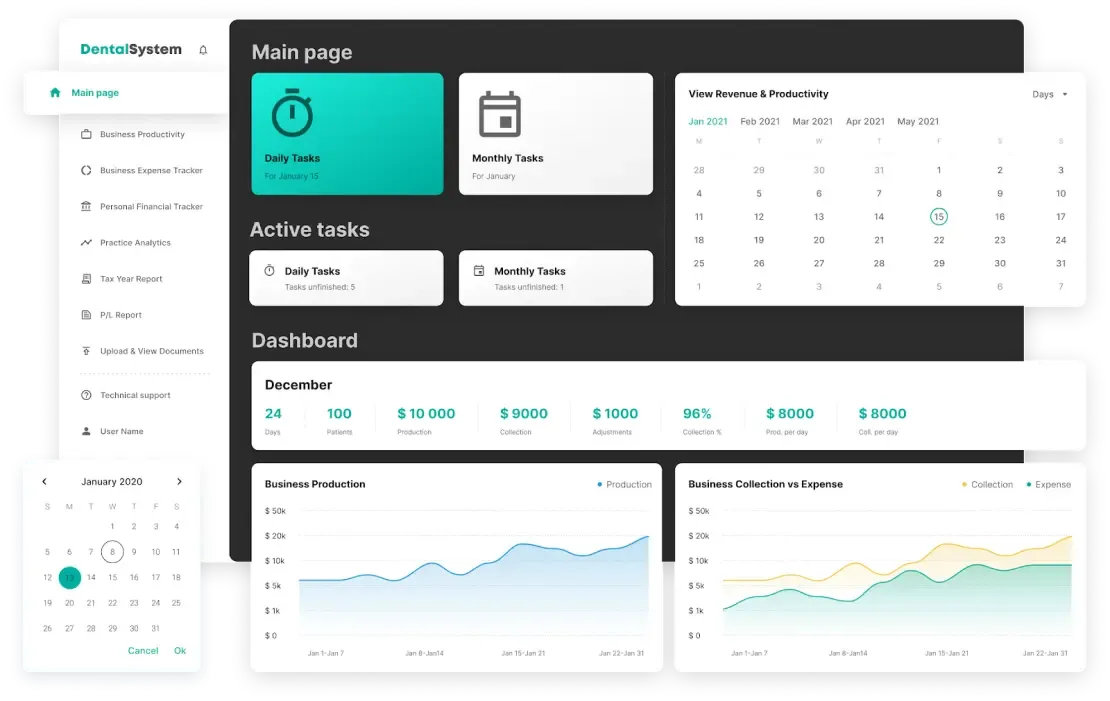Screen dimensions: 1110x701
Task: Go to previous month in January 2020 picker
Action: [44, 481]
